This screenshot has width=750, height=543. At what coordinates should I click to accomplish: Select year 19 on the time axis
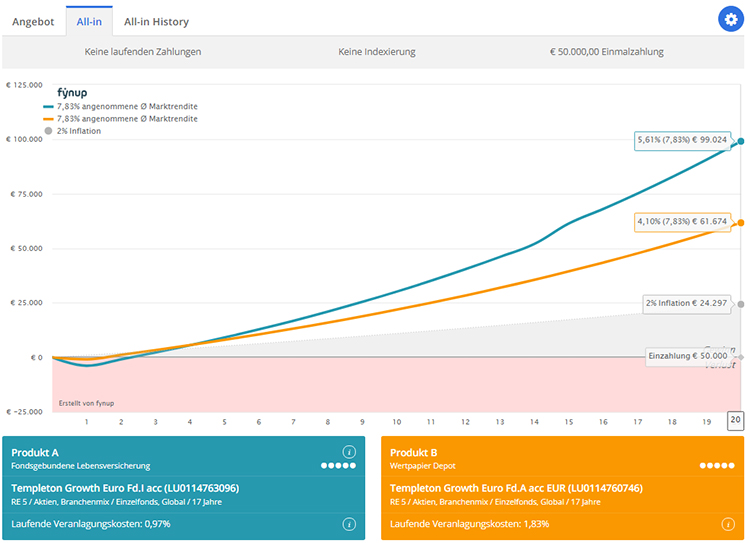tap(706, 422)
